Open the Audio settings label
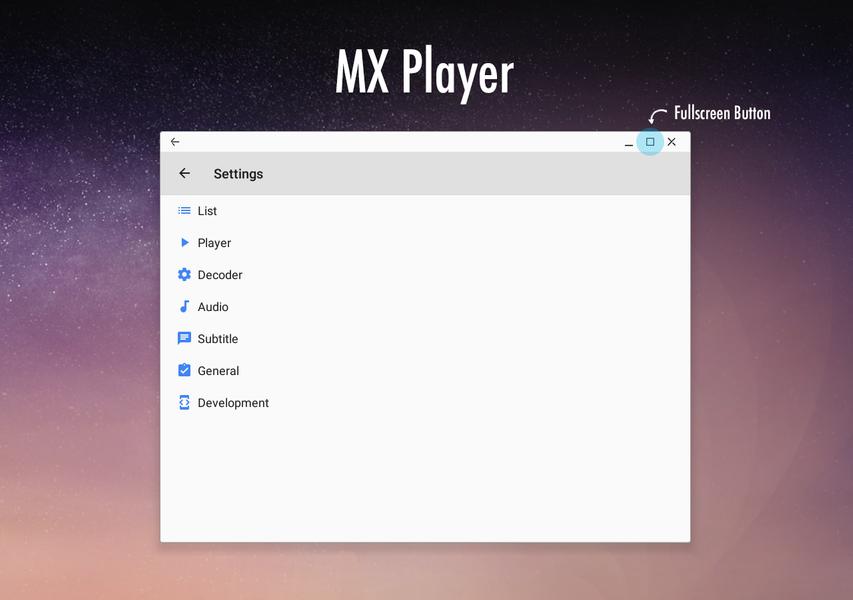This screenshot has width=853, height=600. click(213, 307)
